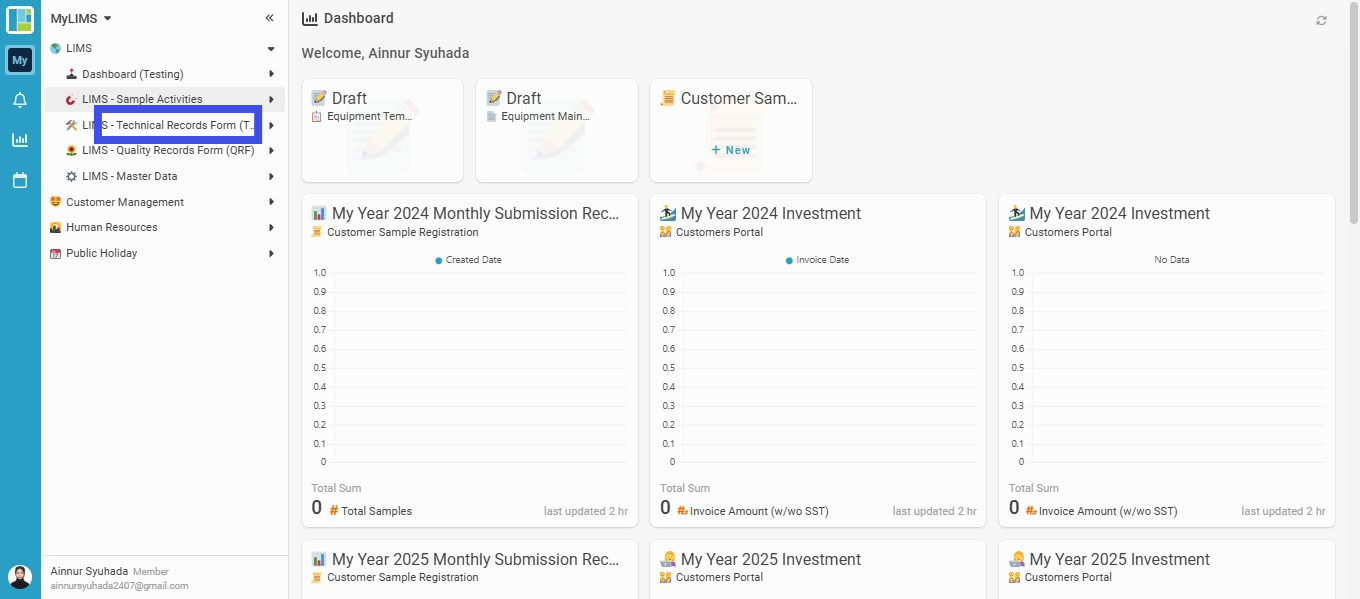Select LIMS - Sample Activities menu item
Screen dimensions: 1360x599
[165, 99]
